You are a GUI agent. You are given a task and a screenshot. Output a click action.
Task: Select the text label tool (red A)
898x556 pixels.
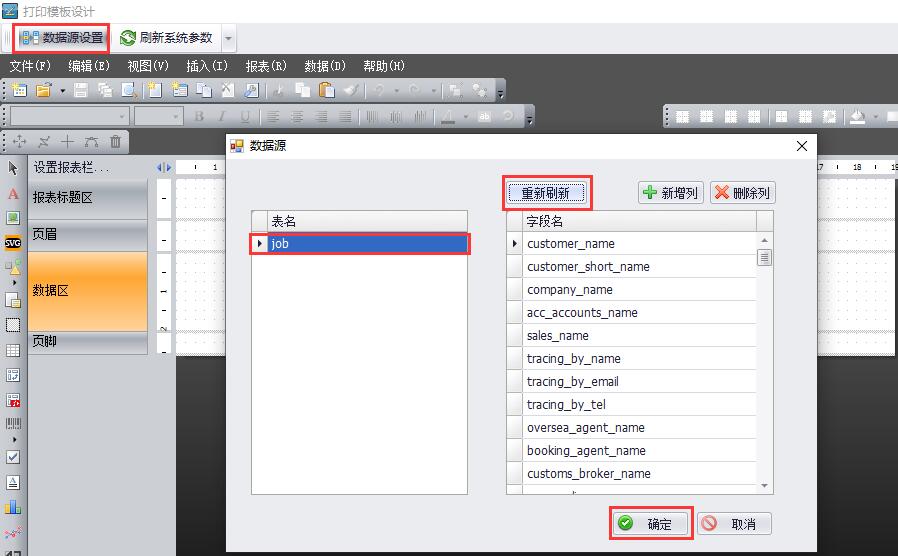pyautogui.click(x=13, y=193)
